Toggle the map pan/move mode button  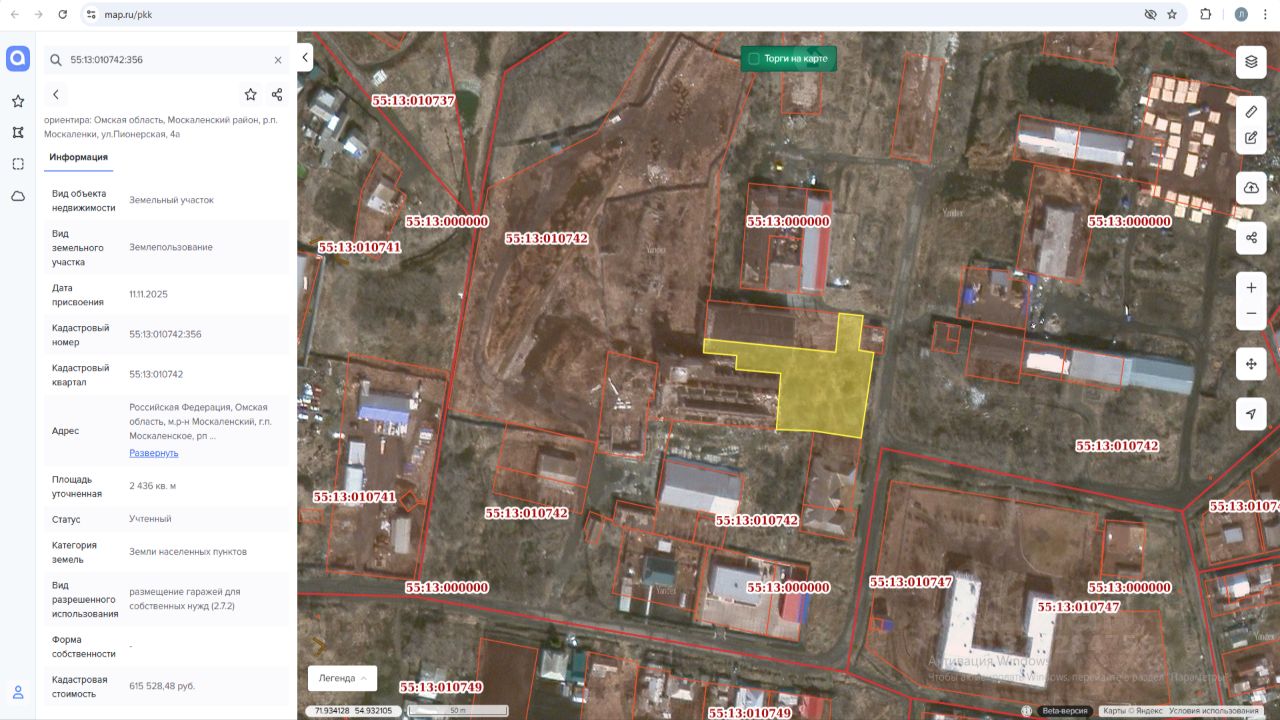[1251, 364]
